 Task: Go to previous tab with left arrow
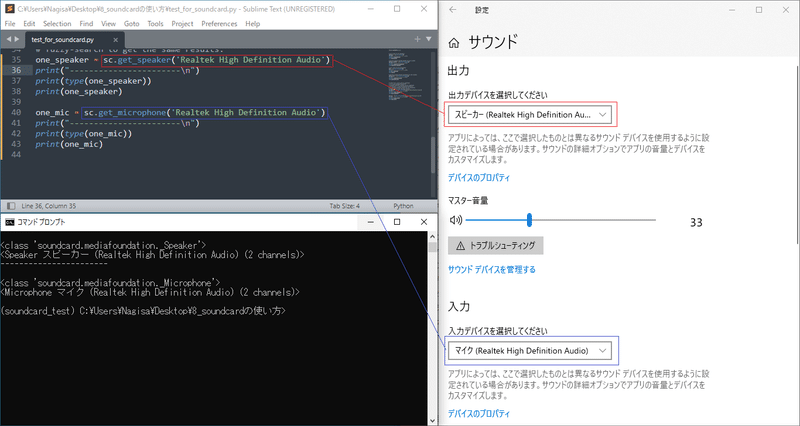pos(9,39)
